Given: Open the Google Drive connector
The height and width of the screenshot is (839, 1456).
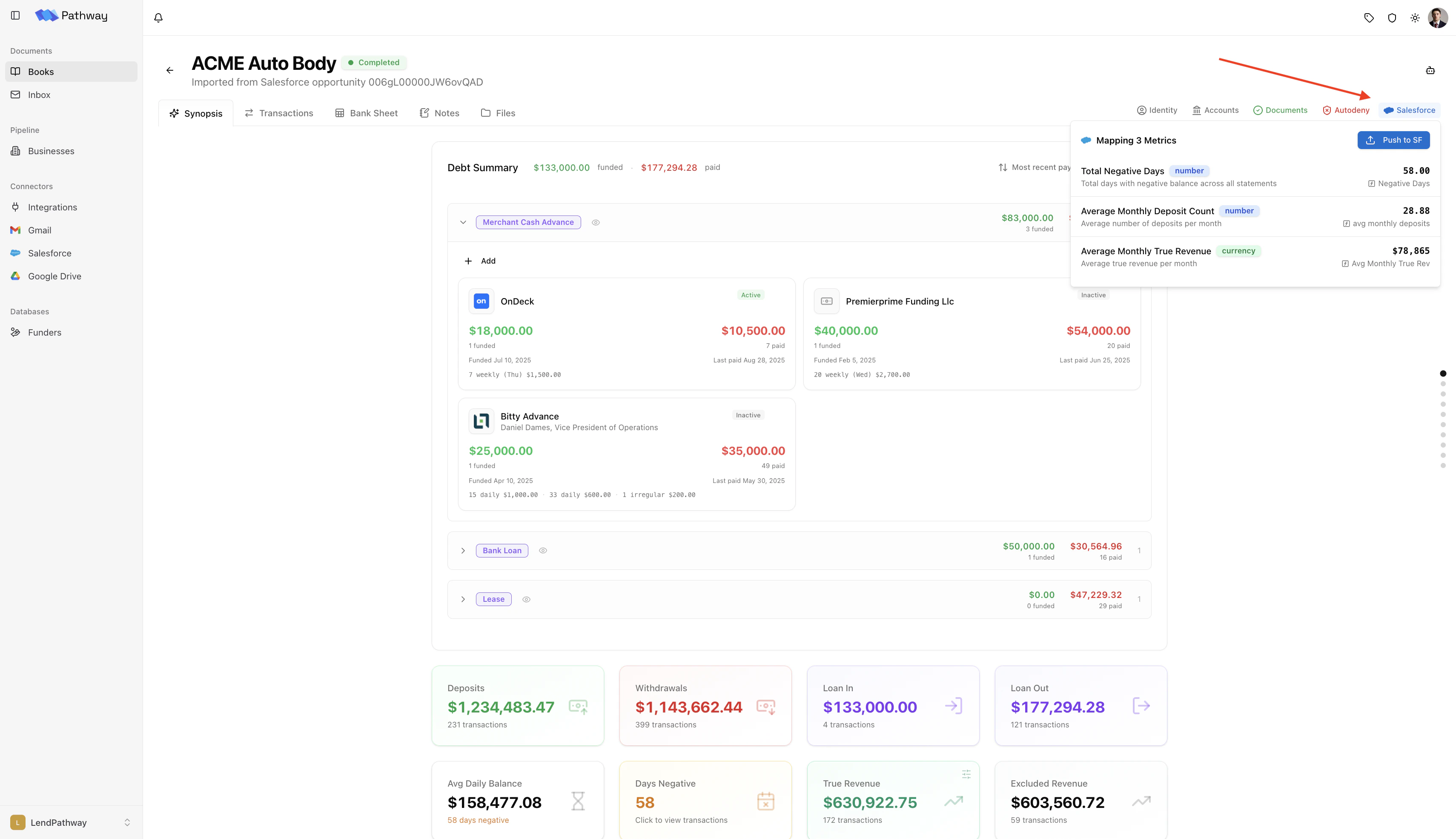Looking at the screenshot, I should pos(72,276).
